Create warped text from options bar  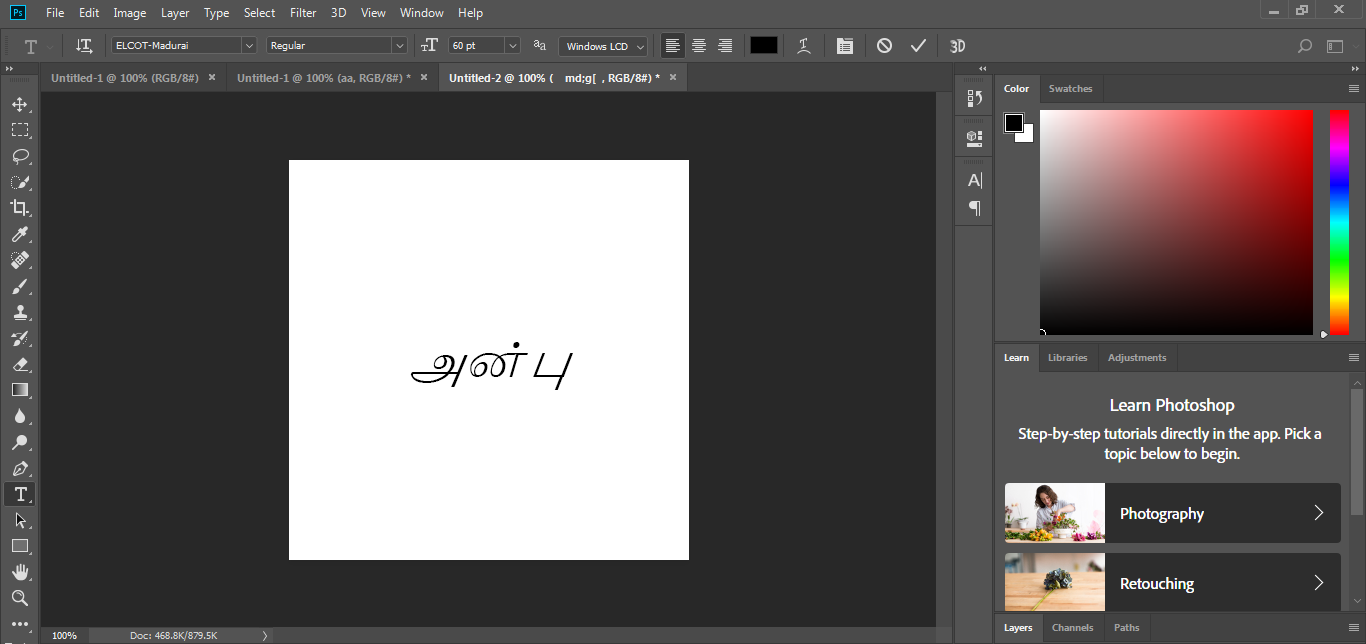click(804, 46)
